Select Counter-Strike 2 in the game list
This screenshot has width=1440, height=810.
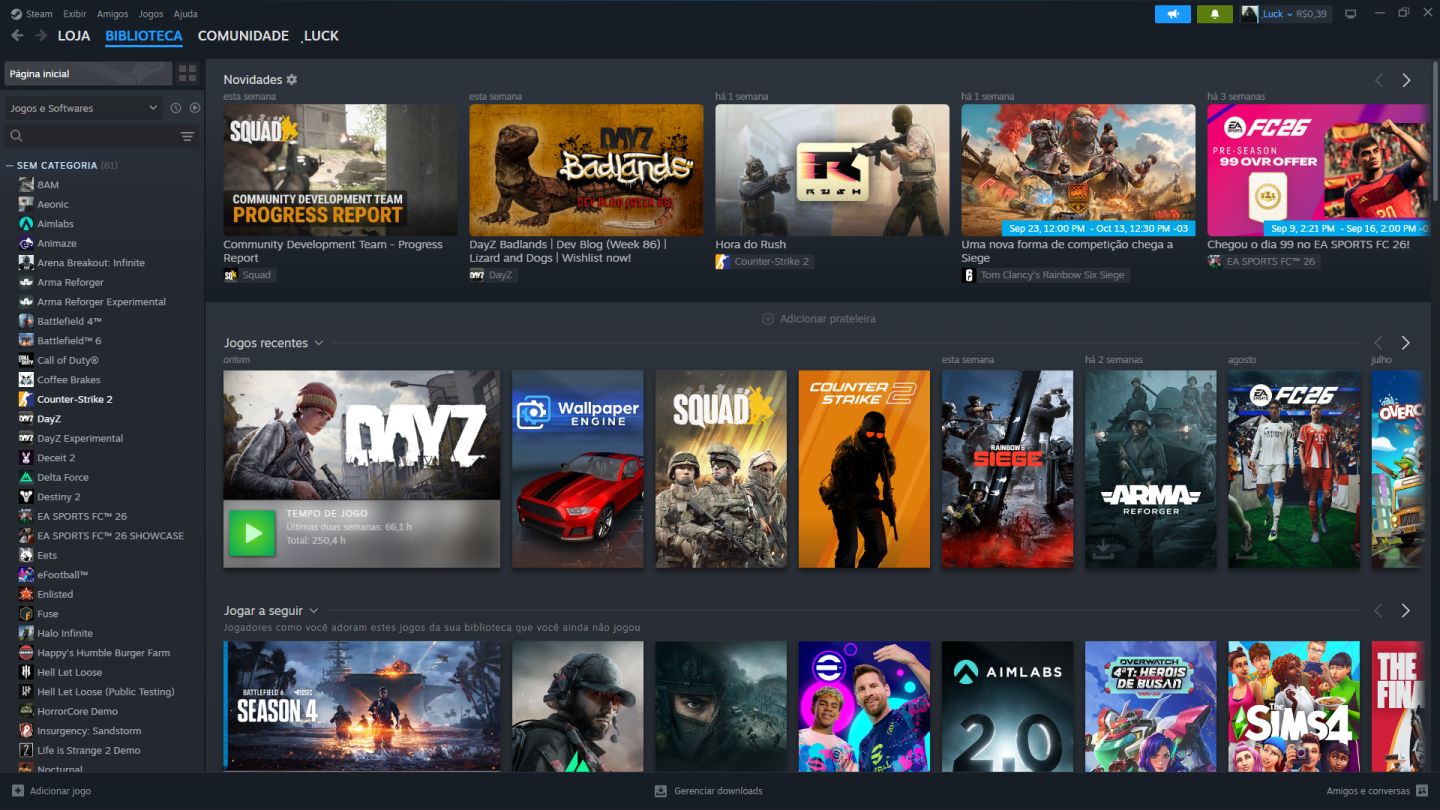(x=74, y=399)
